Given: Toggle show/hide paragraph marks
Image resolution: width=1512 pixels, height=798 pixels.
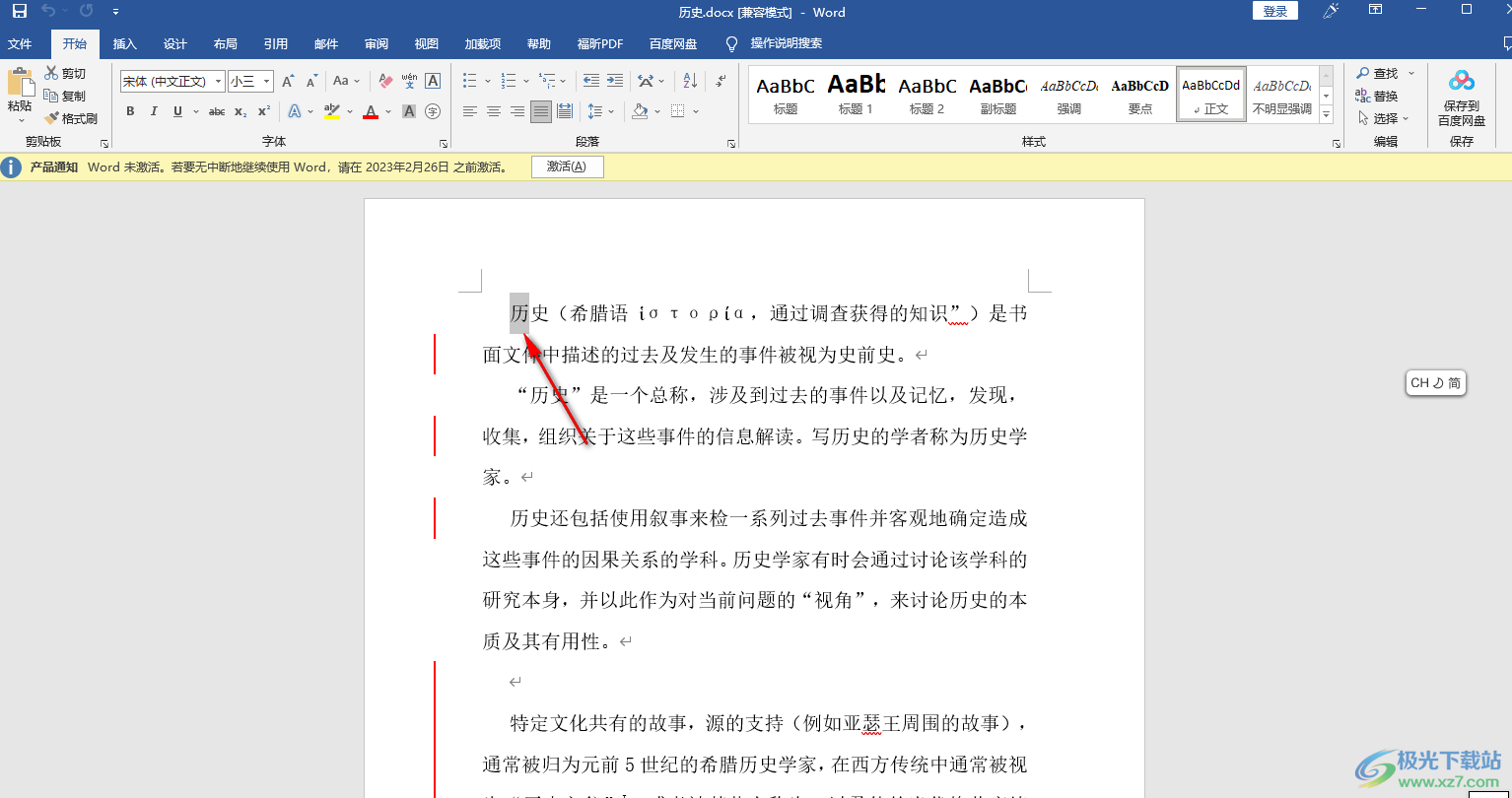Looking at the screenshot, I should (x=721, y=81).
